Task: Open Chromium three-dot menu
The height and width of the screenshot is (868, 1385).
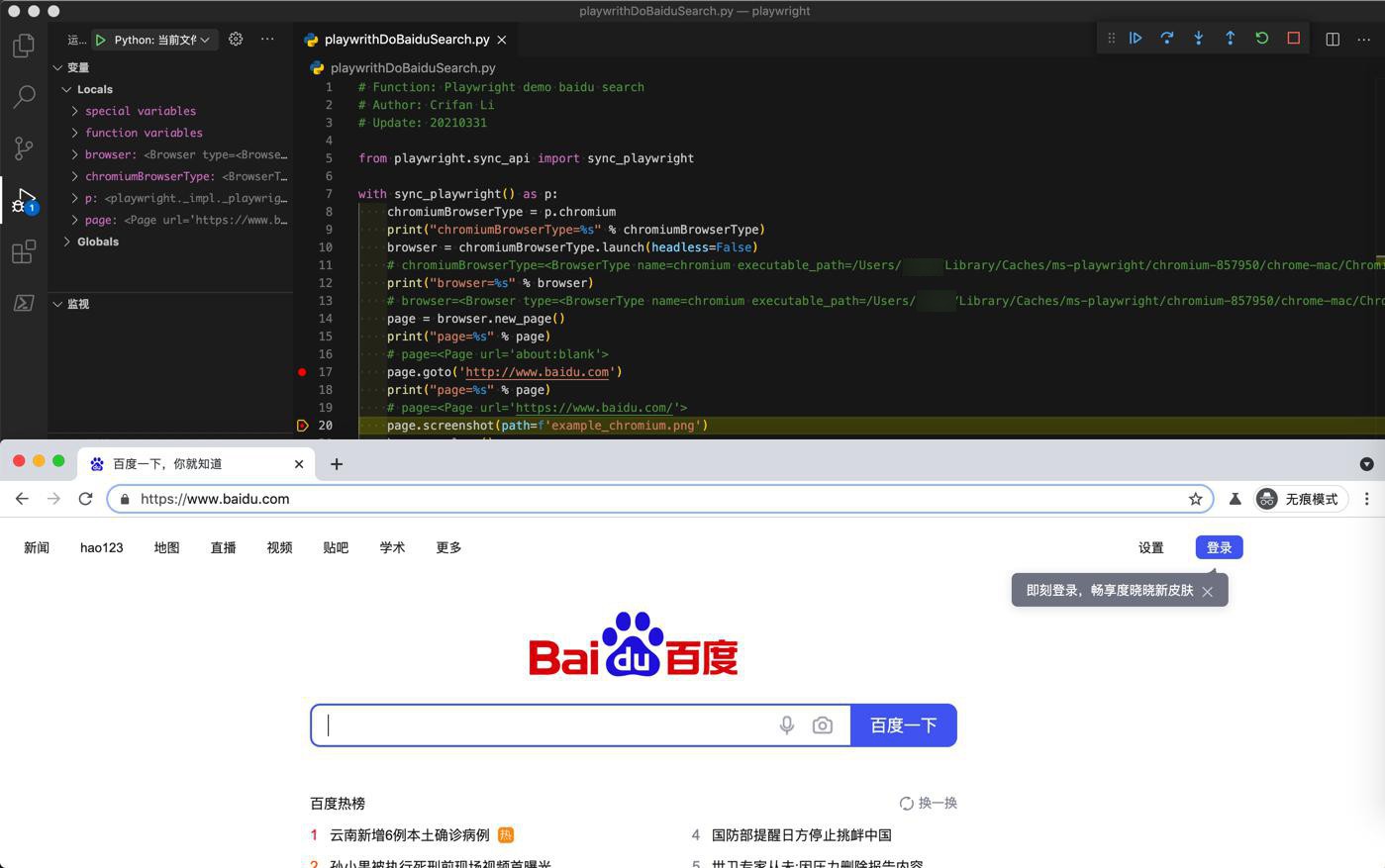Action: pos(1367,499)
